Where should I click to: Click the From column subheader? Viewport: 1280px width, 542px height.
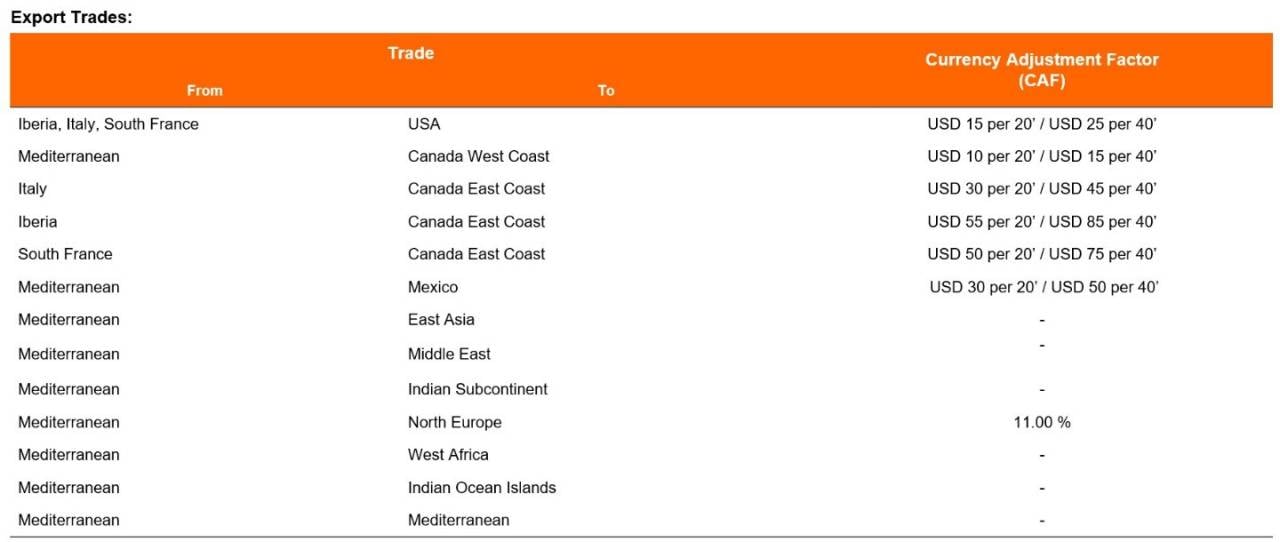205,90
